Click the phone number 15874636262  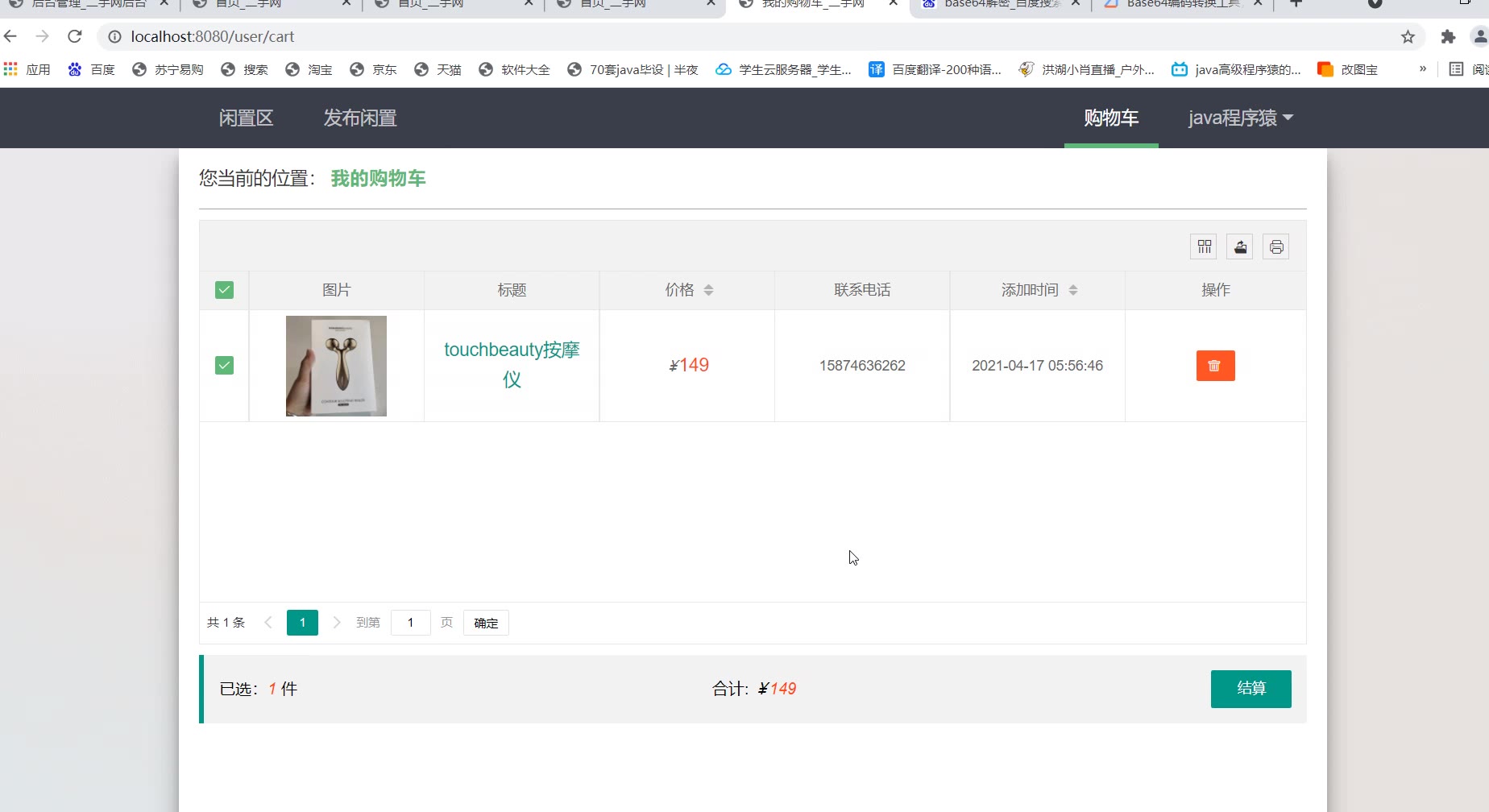(x=862, y=366)
